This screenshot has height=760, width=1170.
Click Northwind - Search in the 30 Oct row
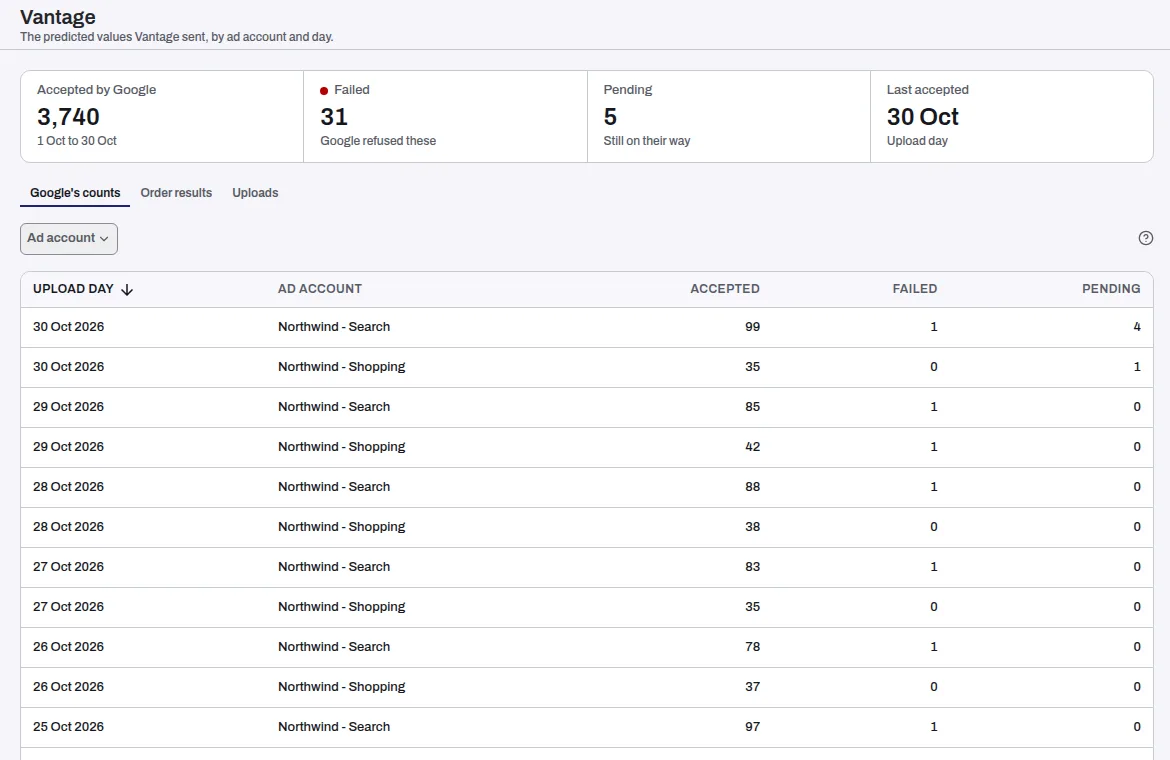(334, 327)
